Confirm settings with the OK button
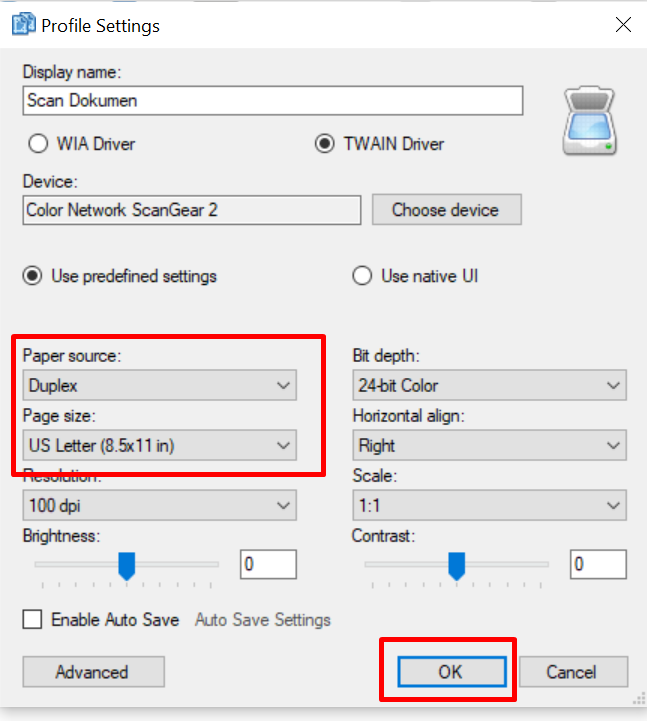 click(450, 672)
